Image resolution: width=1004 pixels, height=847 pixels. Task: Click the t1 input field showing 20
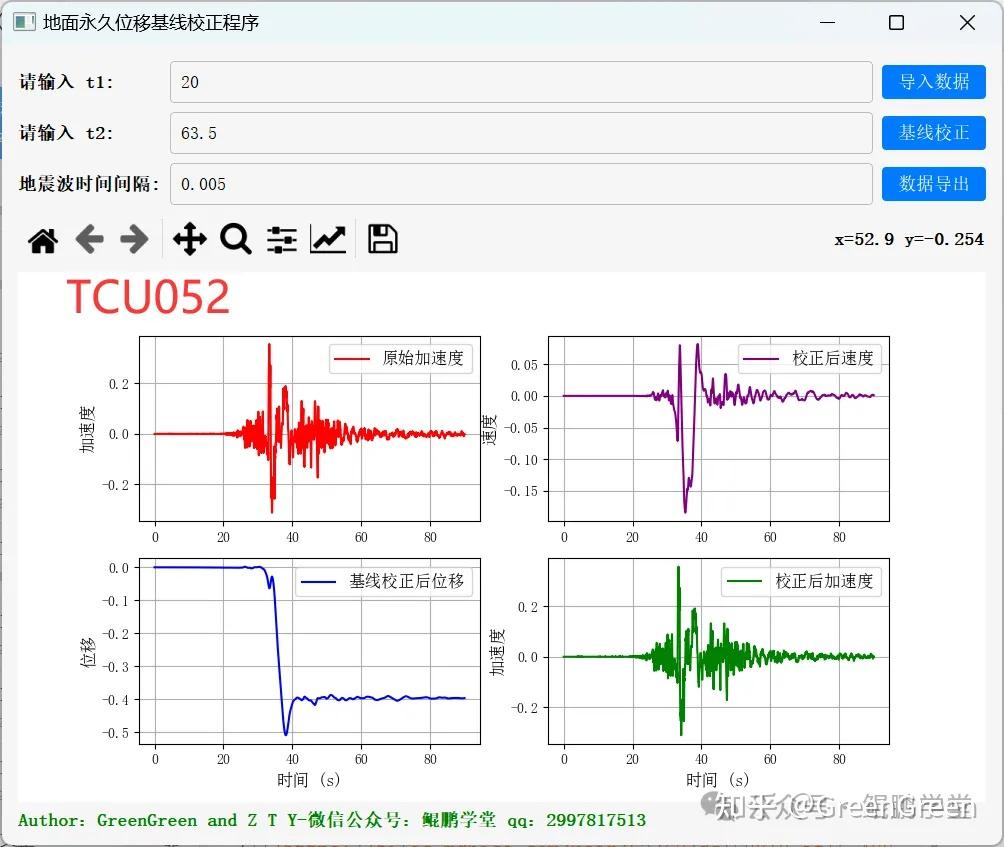520,83
